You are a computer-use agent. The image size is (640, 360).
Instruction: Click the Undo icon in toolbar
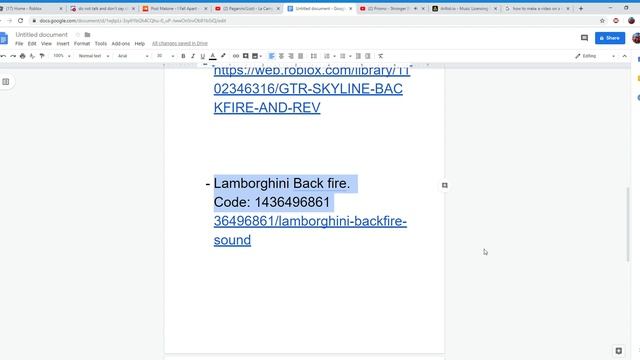point(3,56)
